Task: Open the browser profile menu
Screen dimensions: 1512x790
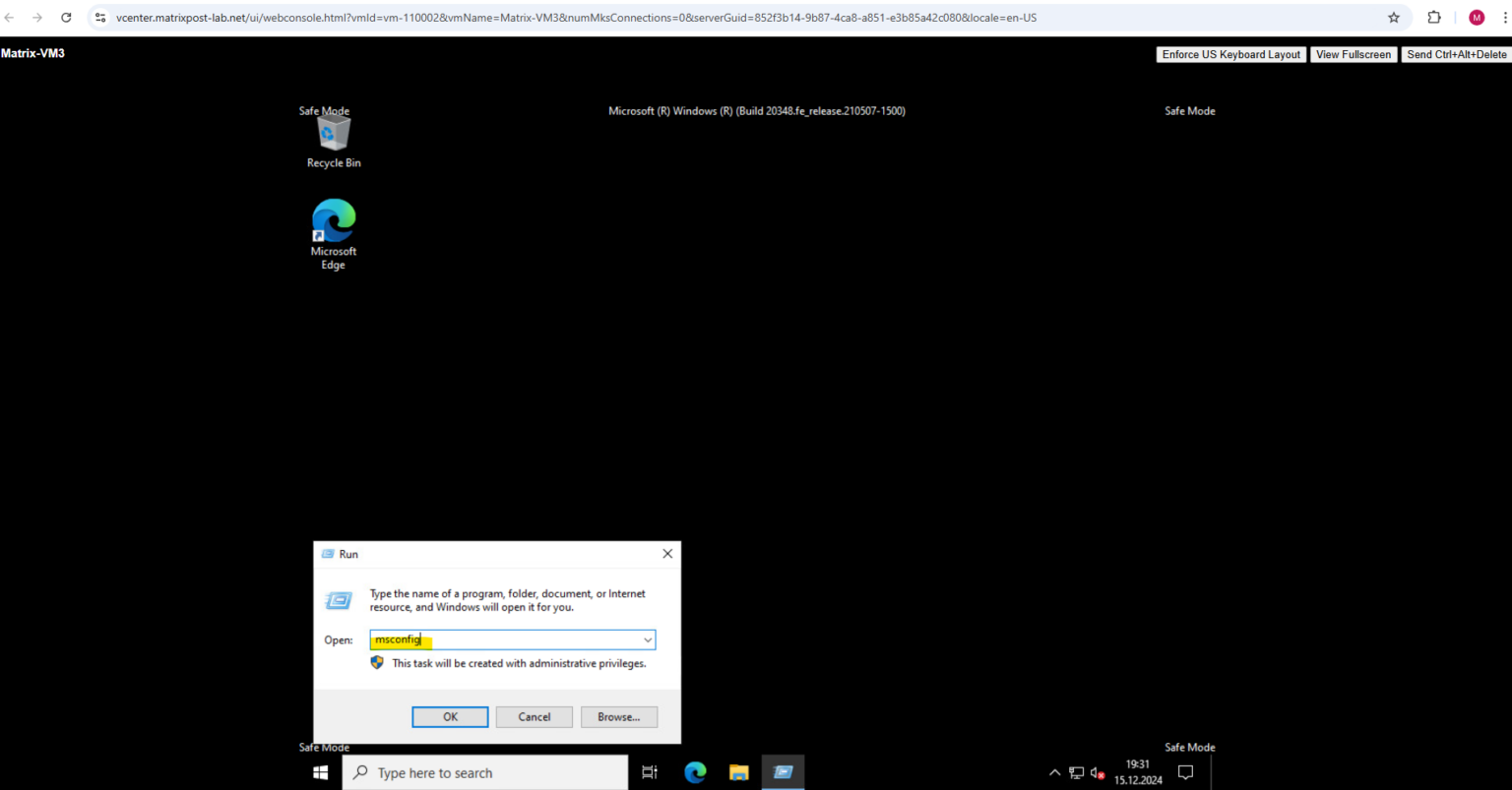Action: pyautogui.click(x=1476, y=17)
